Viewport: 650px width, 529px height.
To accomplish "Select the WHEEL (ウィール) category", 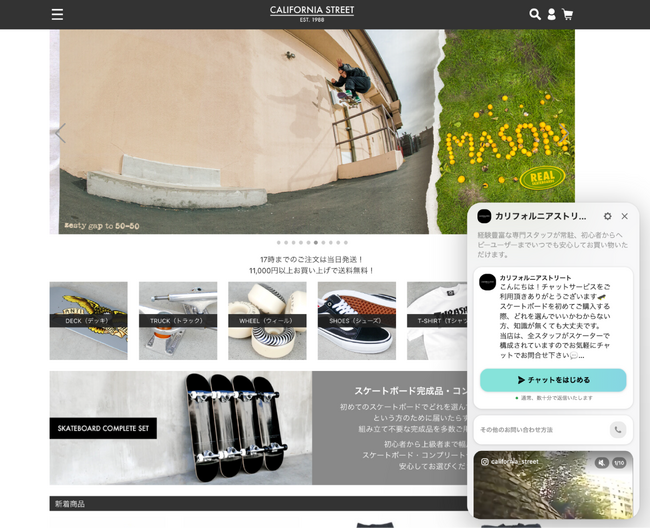I will [267, 320].
